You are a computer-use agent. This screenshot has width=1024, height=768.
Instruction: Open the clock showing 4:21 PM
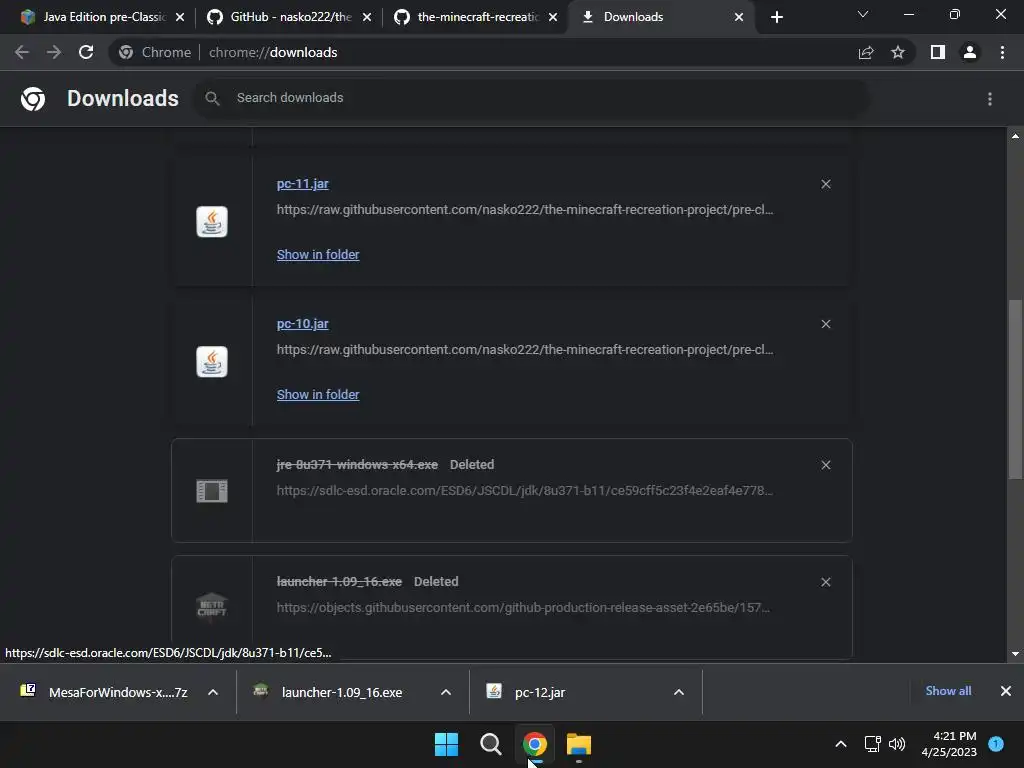pyautogui.click(x=949, y=744)
